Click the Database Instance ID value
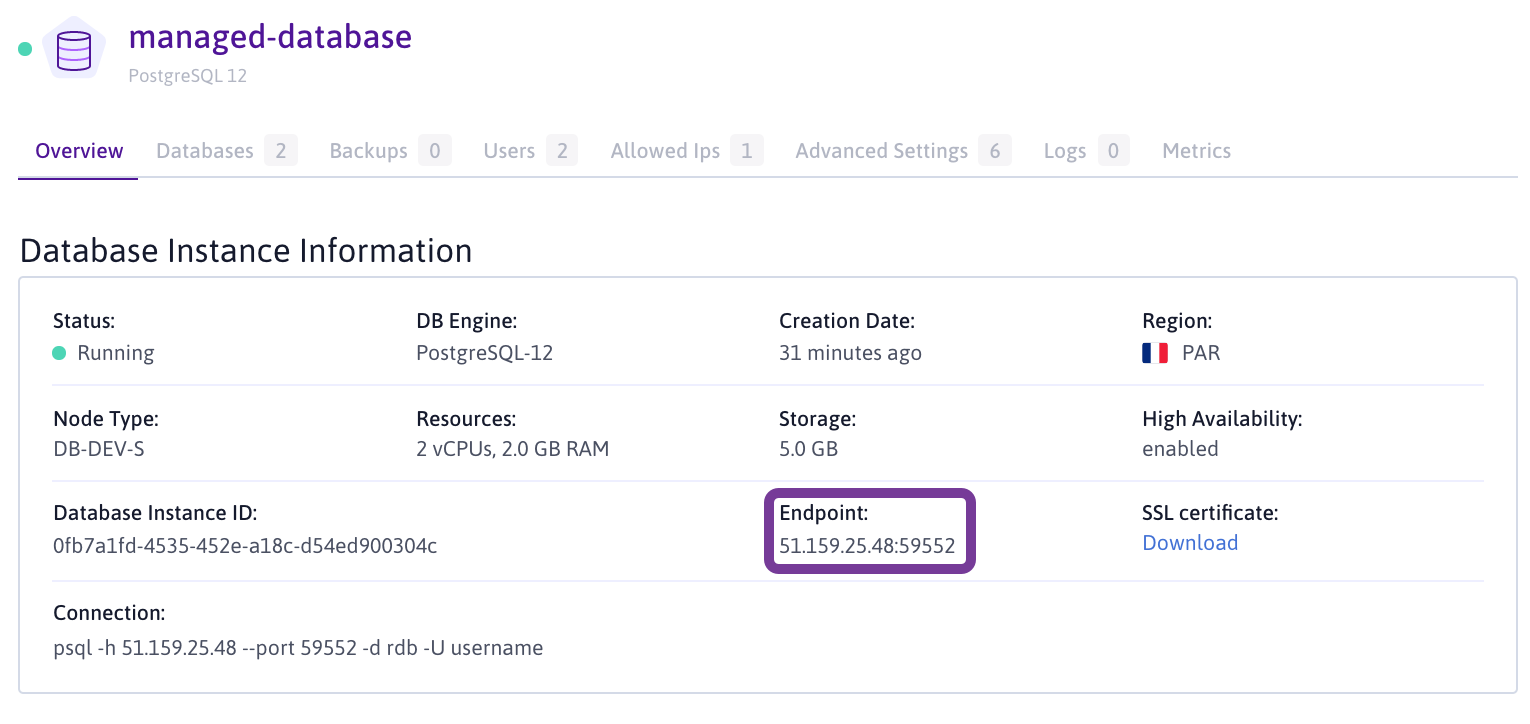Screen dimensions: 1530x724 click(x=245, y=546)
